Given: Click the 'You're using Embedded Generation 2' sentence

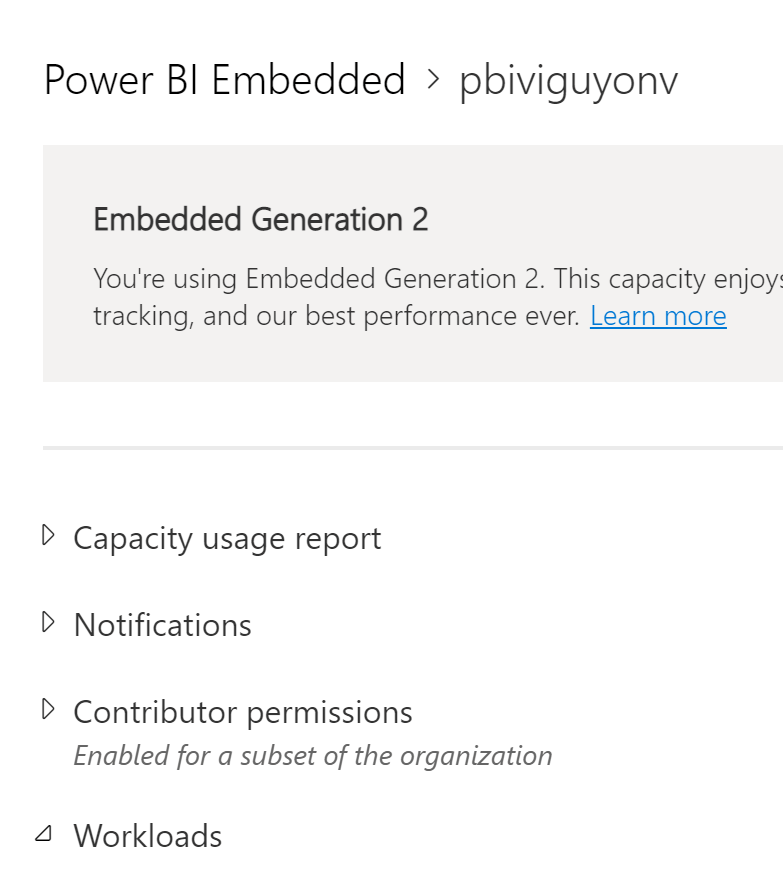Looking at the screenshot, I should click(320, 278).
